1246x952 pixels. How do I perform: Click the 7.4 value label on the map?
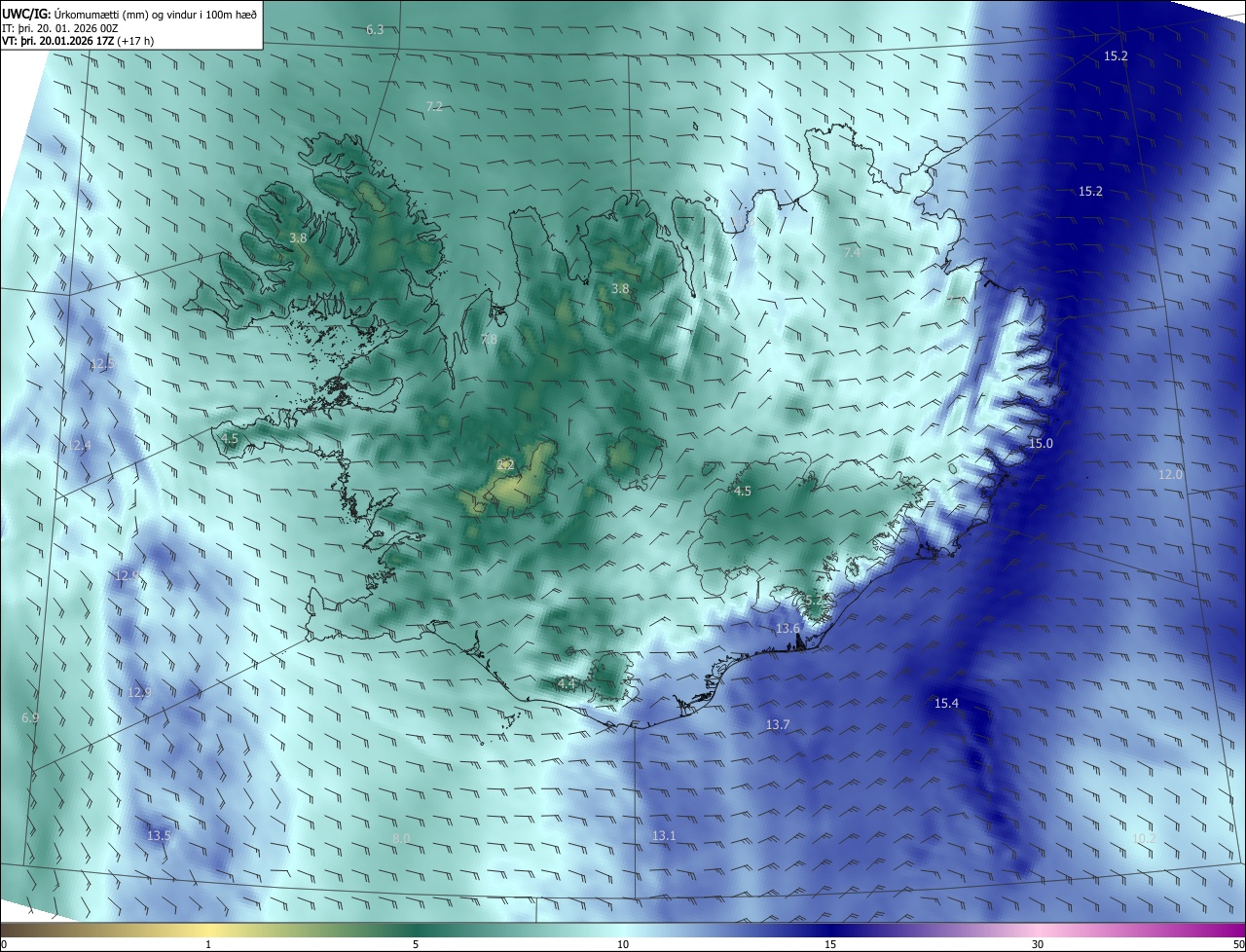click(x=852, y=252)
